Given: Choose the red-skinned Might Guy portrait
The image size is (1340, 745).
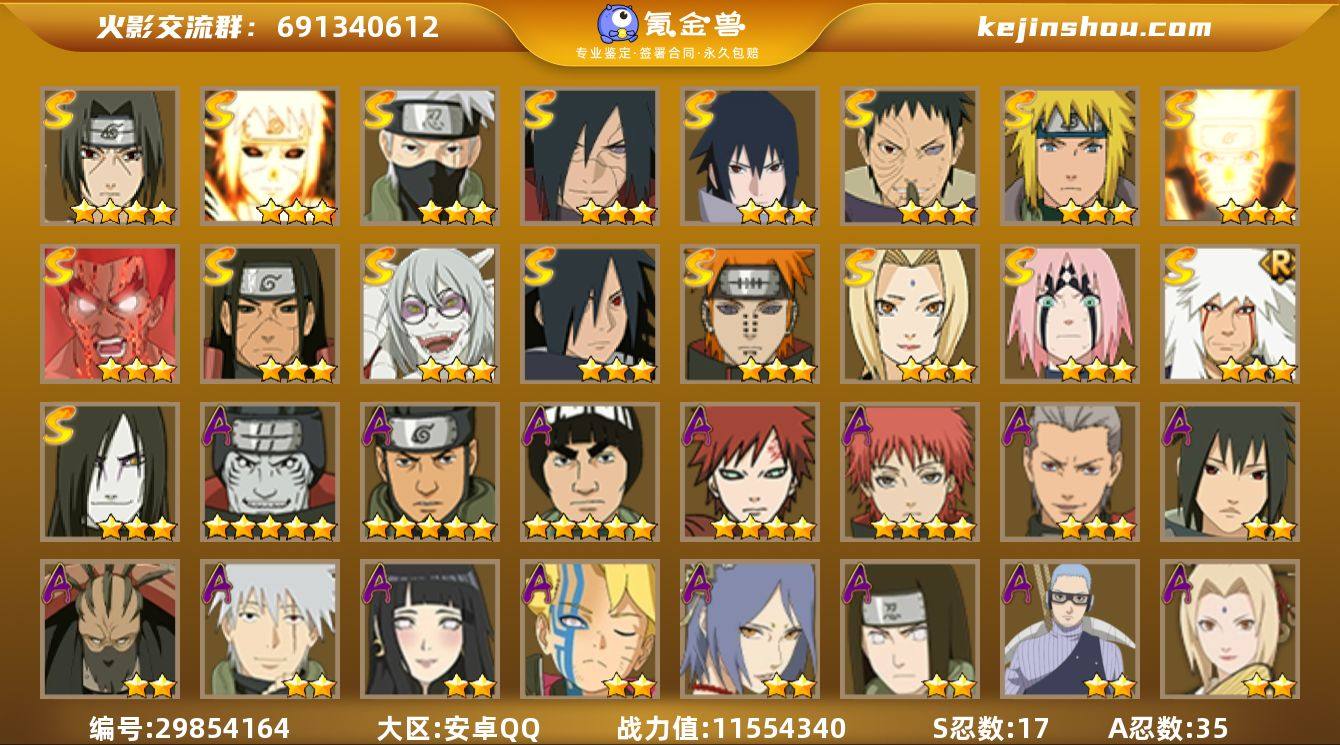Looking at the screenshot, I should pyautogui.click(x=109, y=314).
